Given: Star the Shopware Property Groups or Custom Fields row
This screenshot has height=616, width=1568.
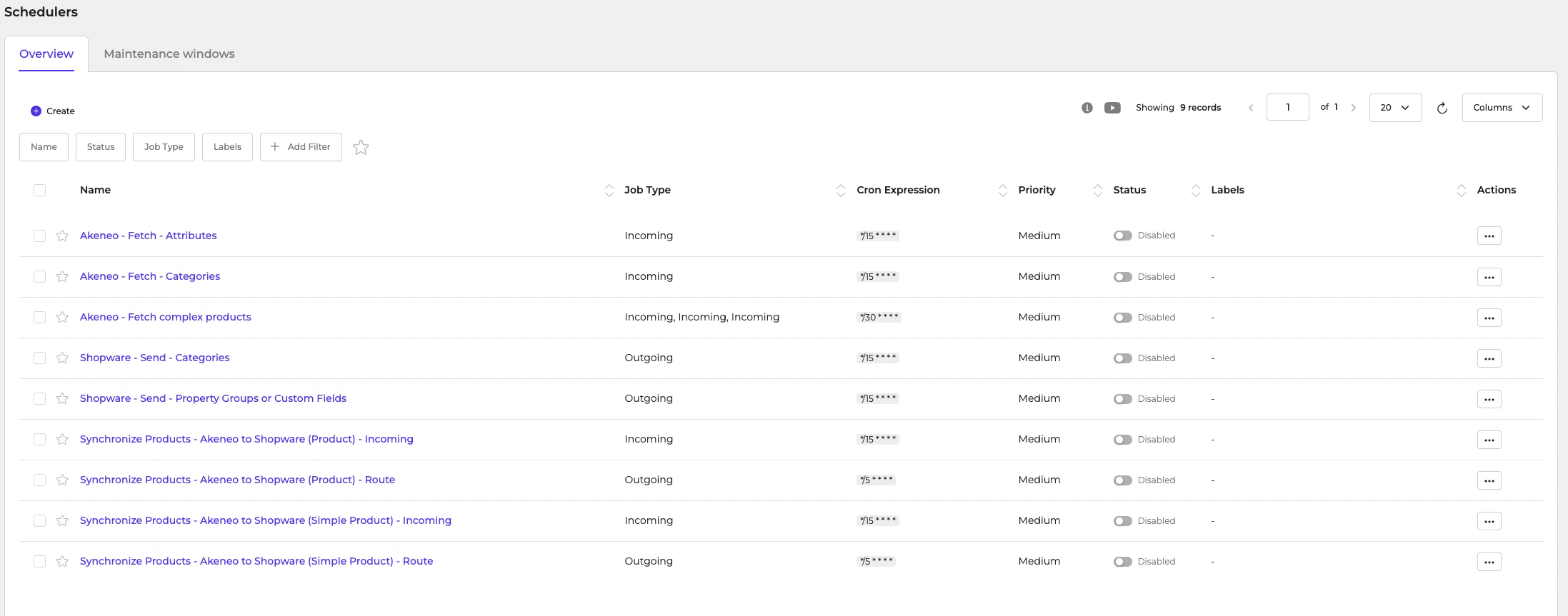Looking at the screenshot, I should click(x=62, y=398).
